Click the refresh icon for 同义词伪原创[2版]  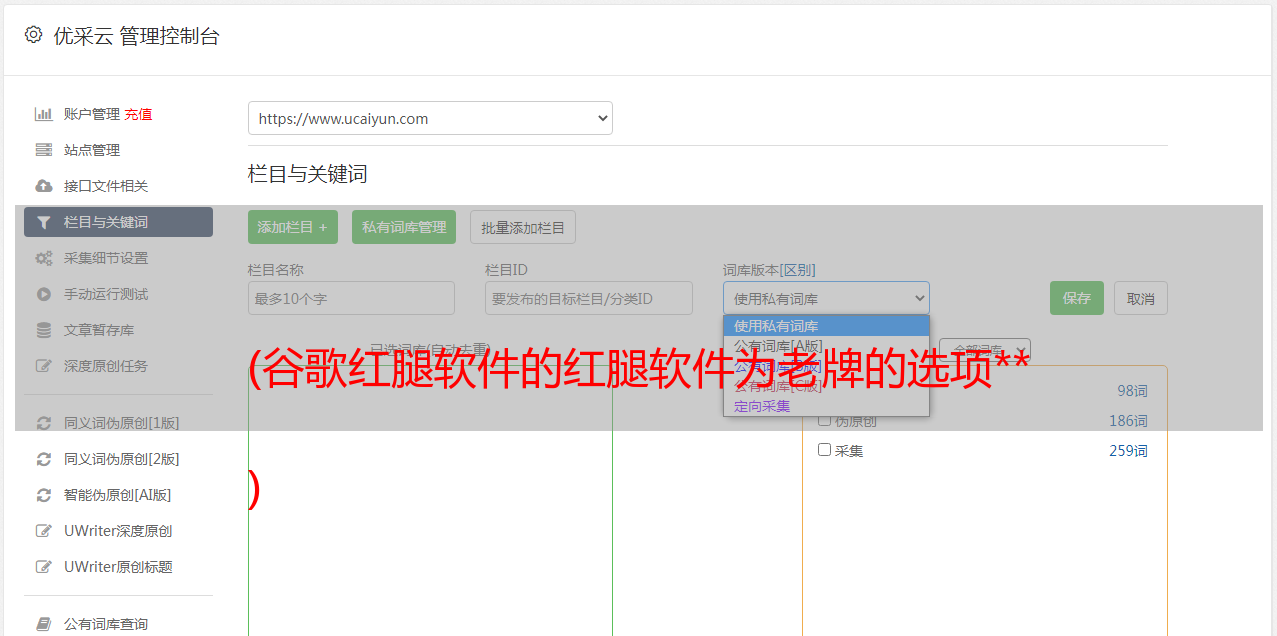click(x=43, y=459)
